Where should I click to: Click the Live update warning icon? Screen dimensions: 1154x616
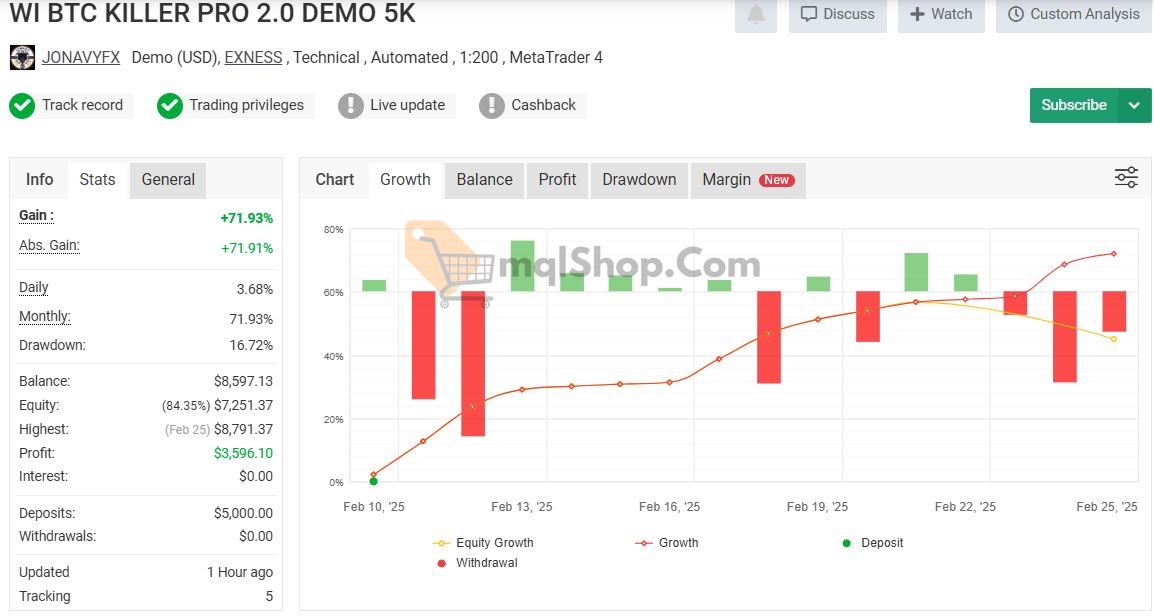pos(351,105)
